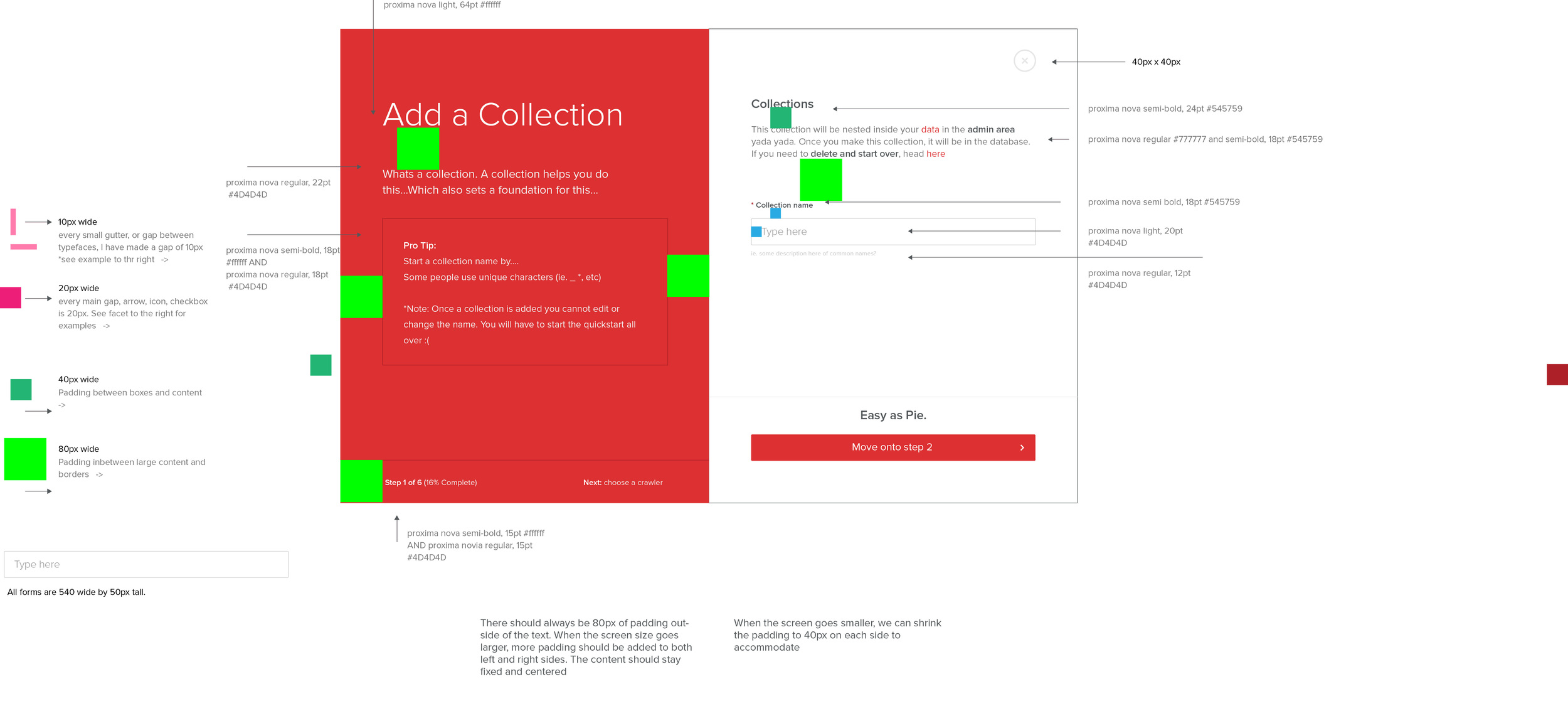The height and width of the screenshot is (706, 1568).
Task: Click "every small gutter, or gap between" description
Action: pos(130,247)
